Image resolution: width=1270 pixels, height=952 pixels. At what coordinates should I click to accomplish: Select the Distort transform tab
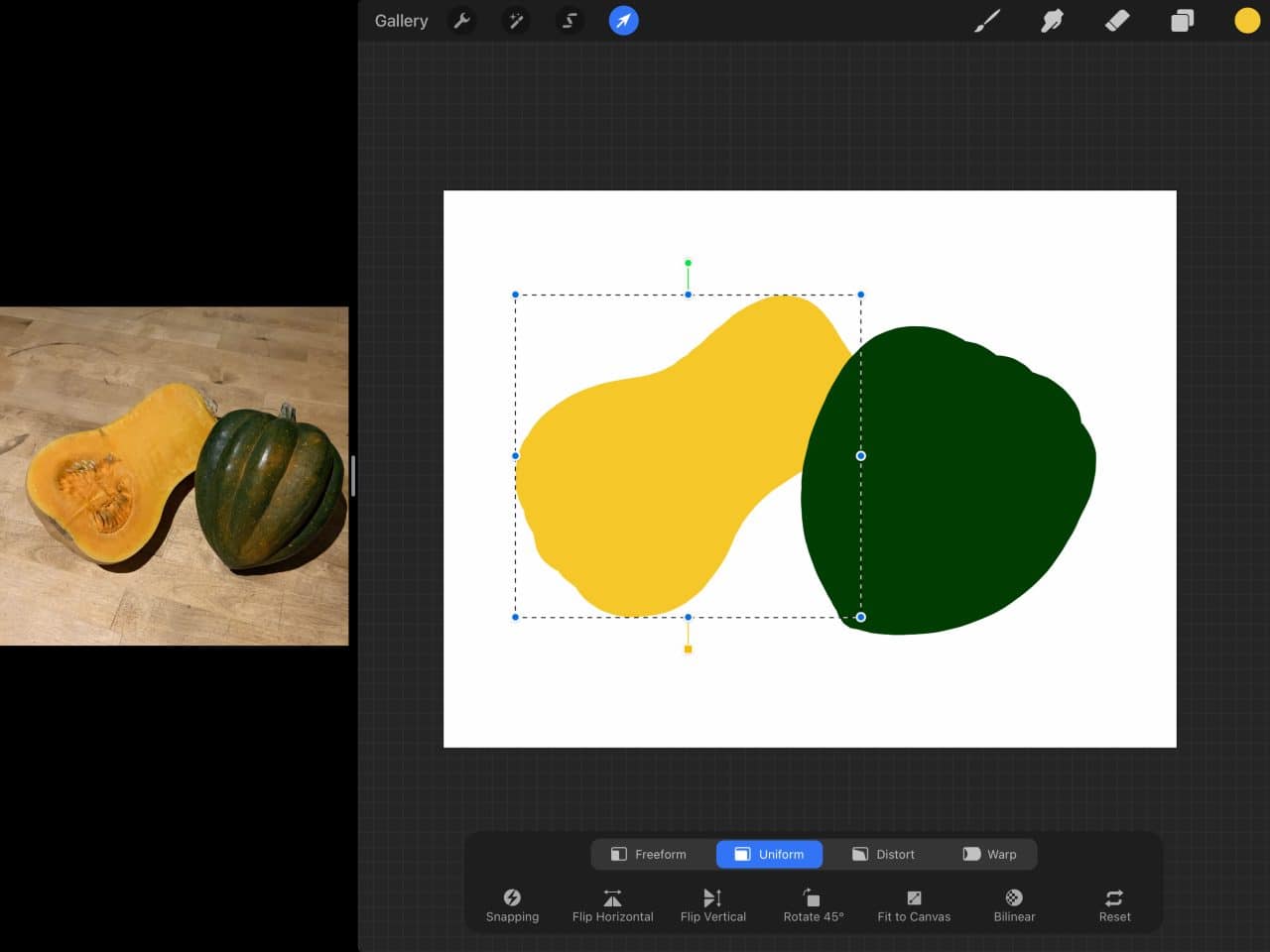click(x=883, y=854)
